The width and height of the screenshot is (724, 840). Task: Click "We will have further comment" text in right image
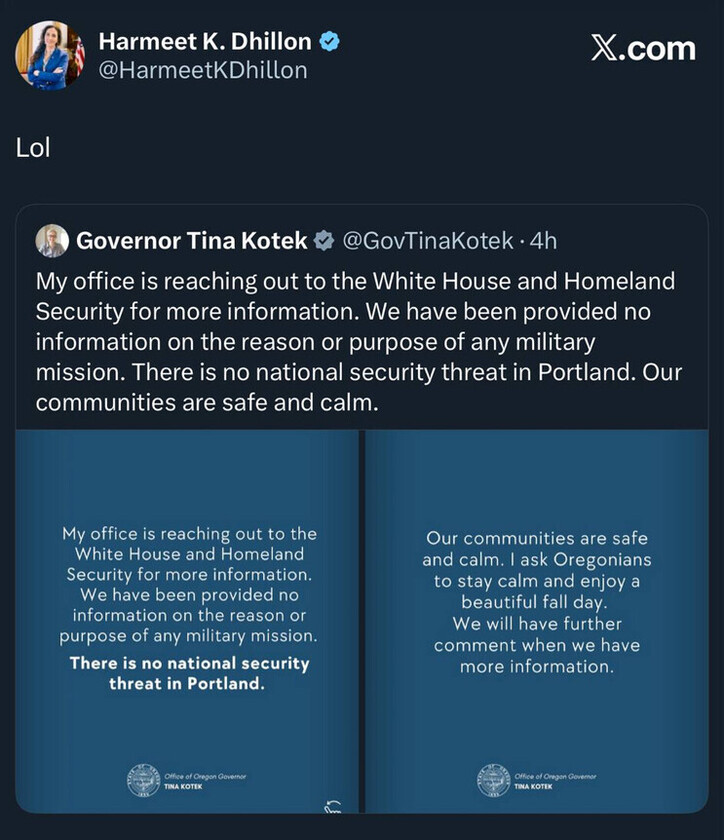click(x=536, y=634)
